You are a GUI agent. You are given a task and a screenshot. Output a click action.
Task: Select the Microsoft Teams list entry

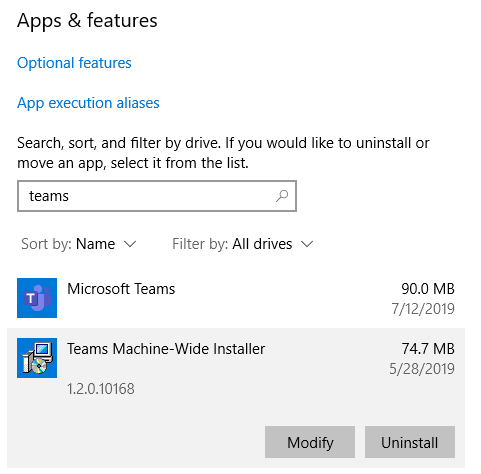pos(236,298)
